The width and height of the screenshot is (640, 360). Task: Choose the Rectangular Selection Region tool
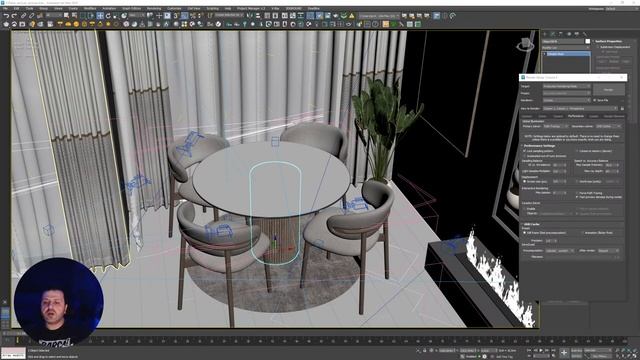83,16
